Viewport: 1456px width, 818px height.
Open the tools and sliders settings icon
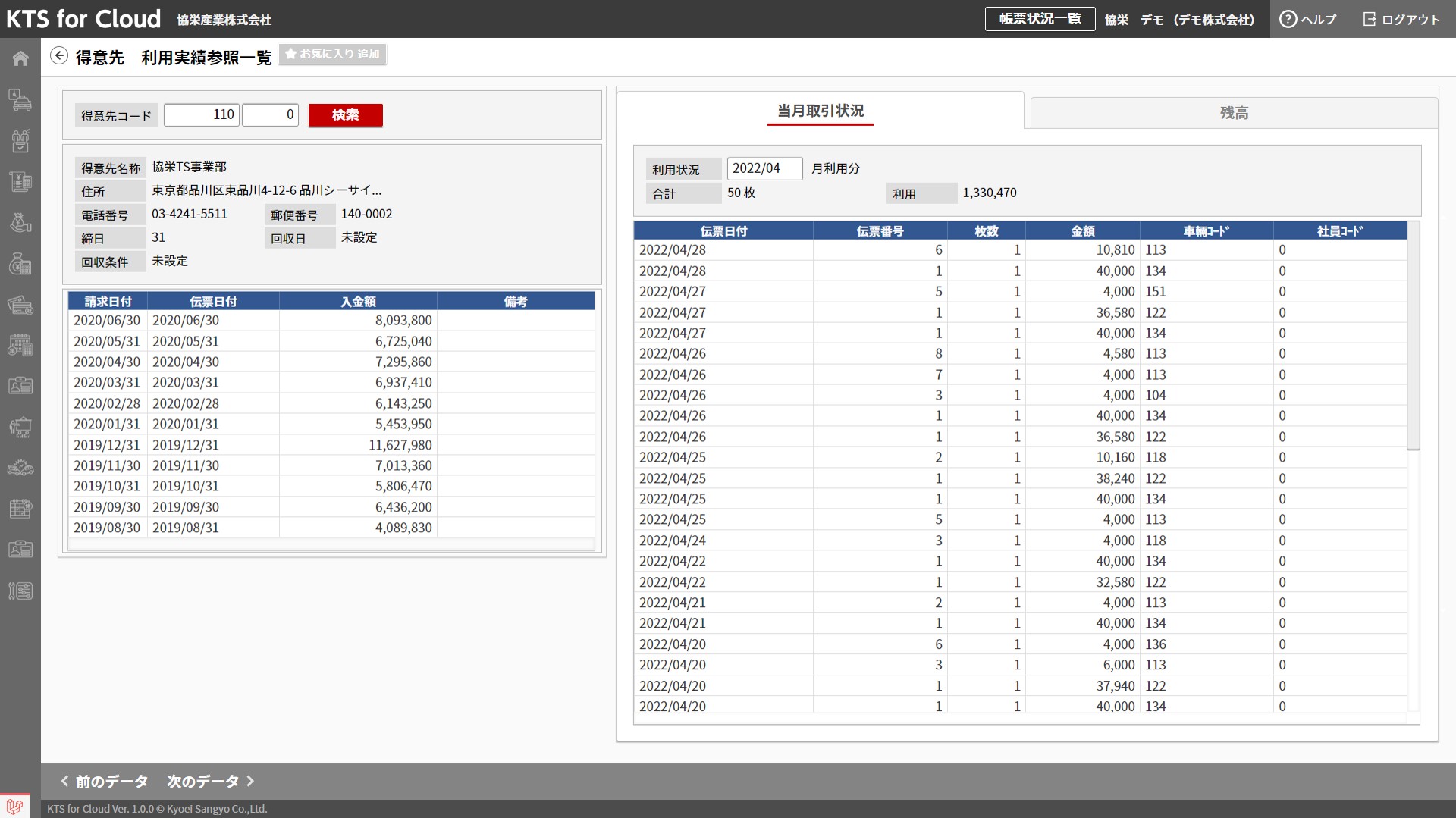click(20, 591)
